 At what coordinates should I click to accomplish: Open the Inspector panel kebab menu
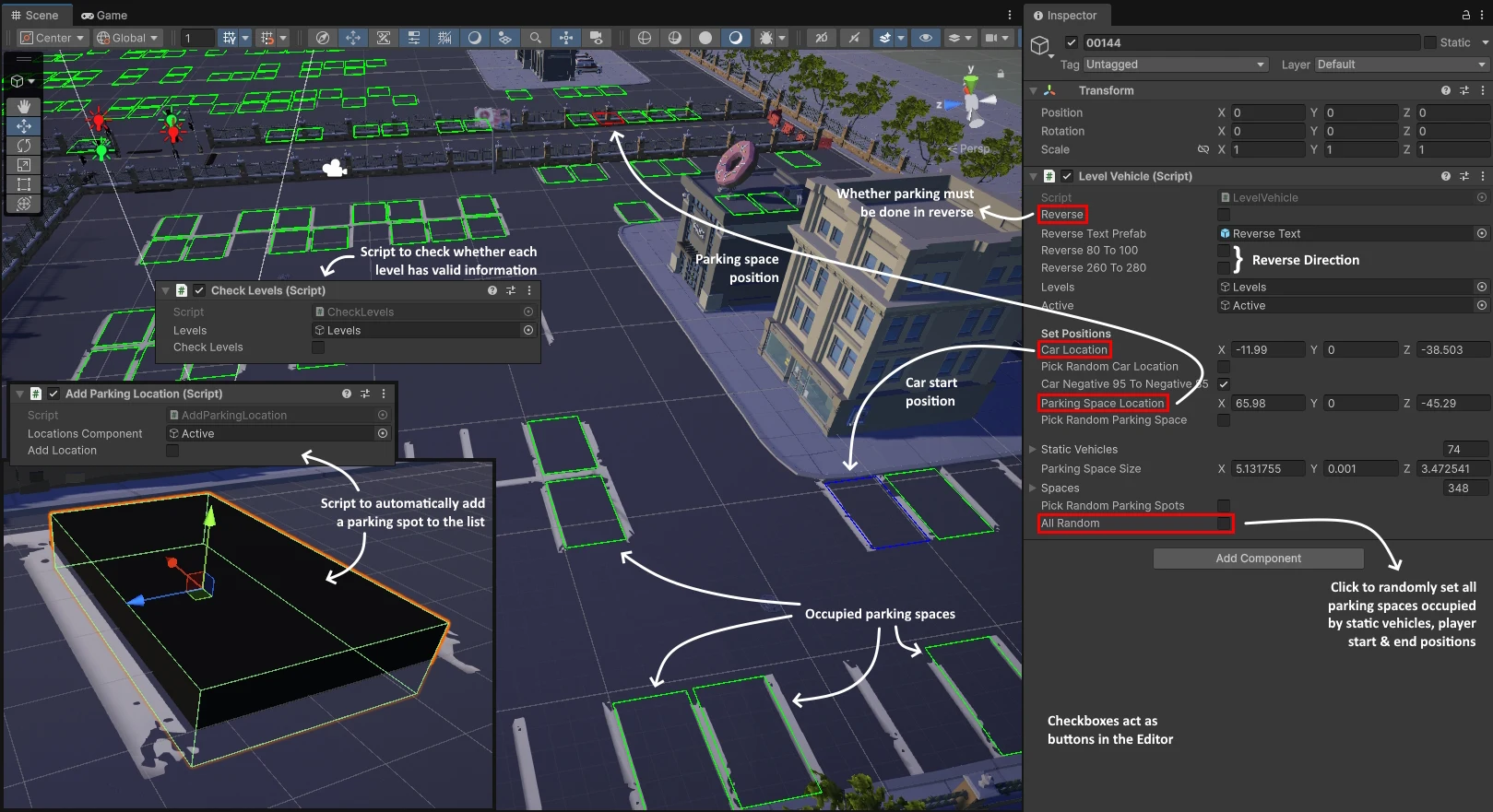(1483, 15)
